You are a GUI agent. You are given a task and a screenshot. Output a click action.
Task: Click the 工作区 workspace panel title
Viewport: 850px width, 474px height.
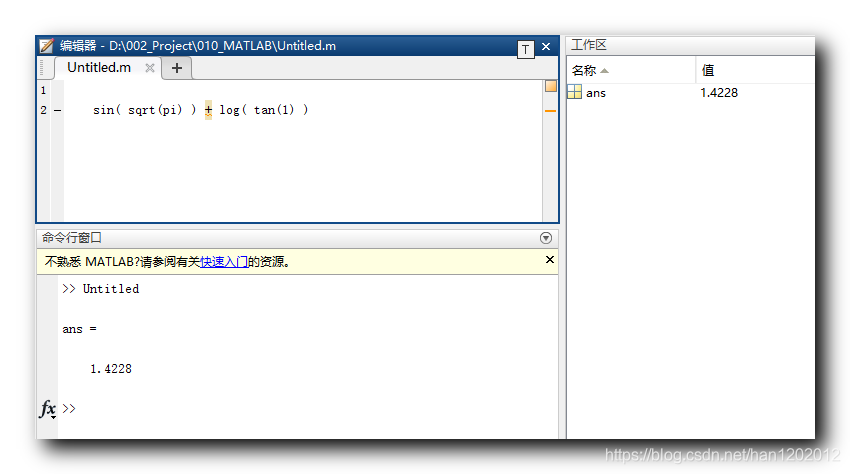click(x=588, y=46)
